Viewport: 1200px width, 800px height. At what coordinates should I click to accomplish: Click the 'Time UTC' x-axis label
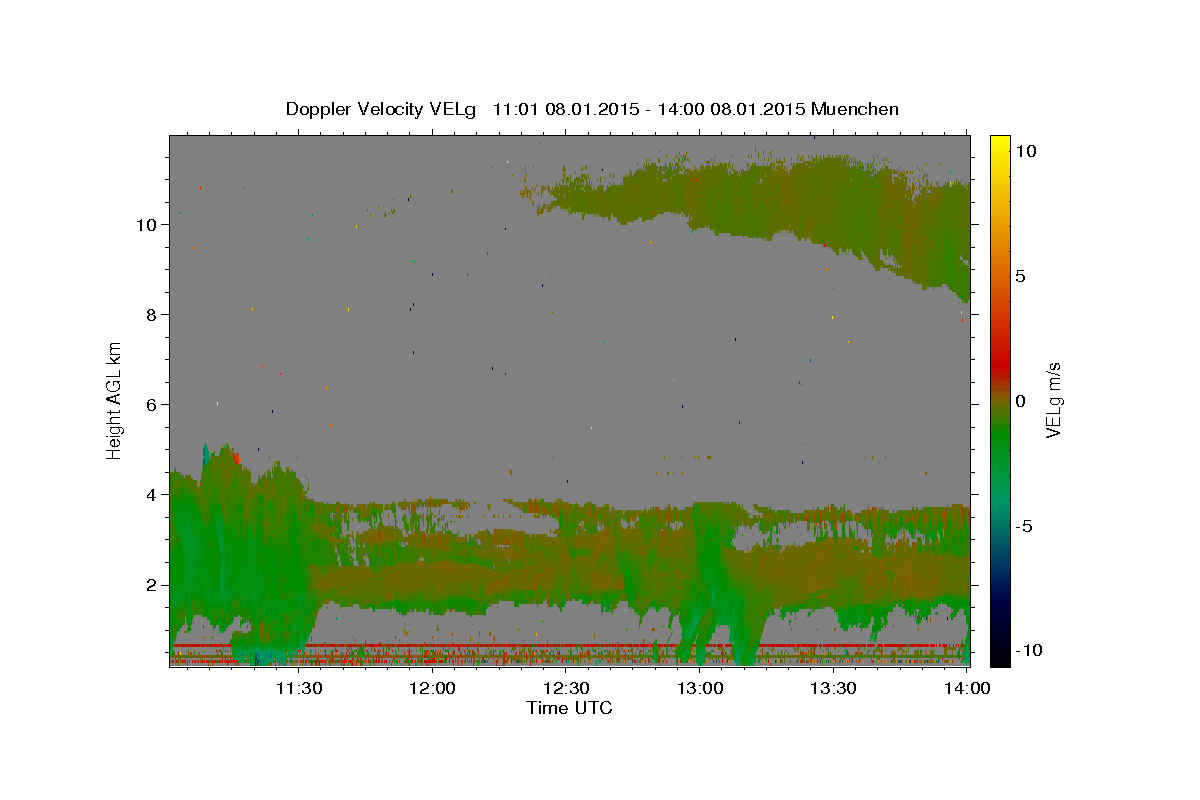tap(569, 708)
